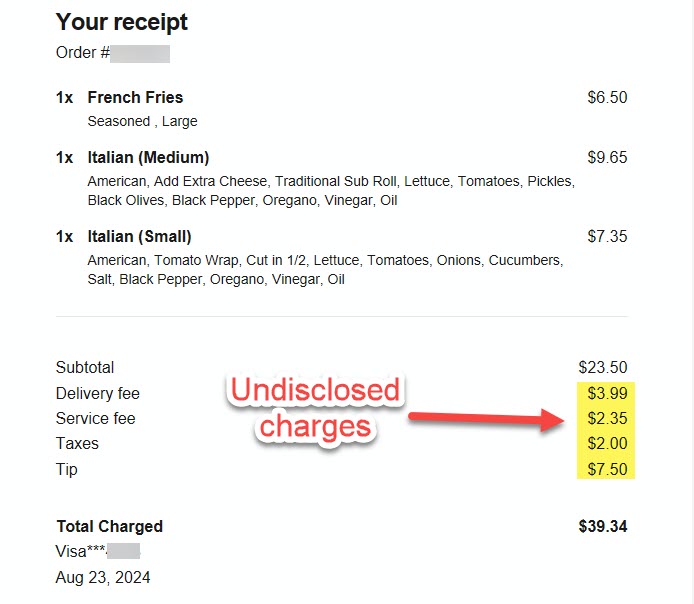Screen dimensions: 694x604
Task: Select the Service fee label
Action: click(95, 418)
